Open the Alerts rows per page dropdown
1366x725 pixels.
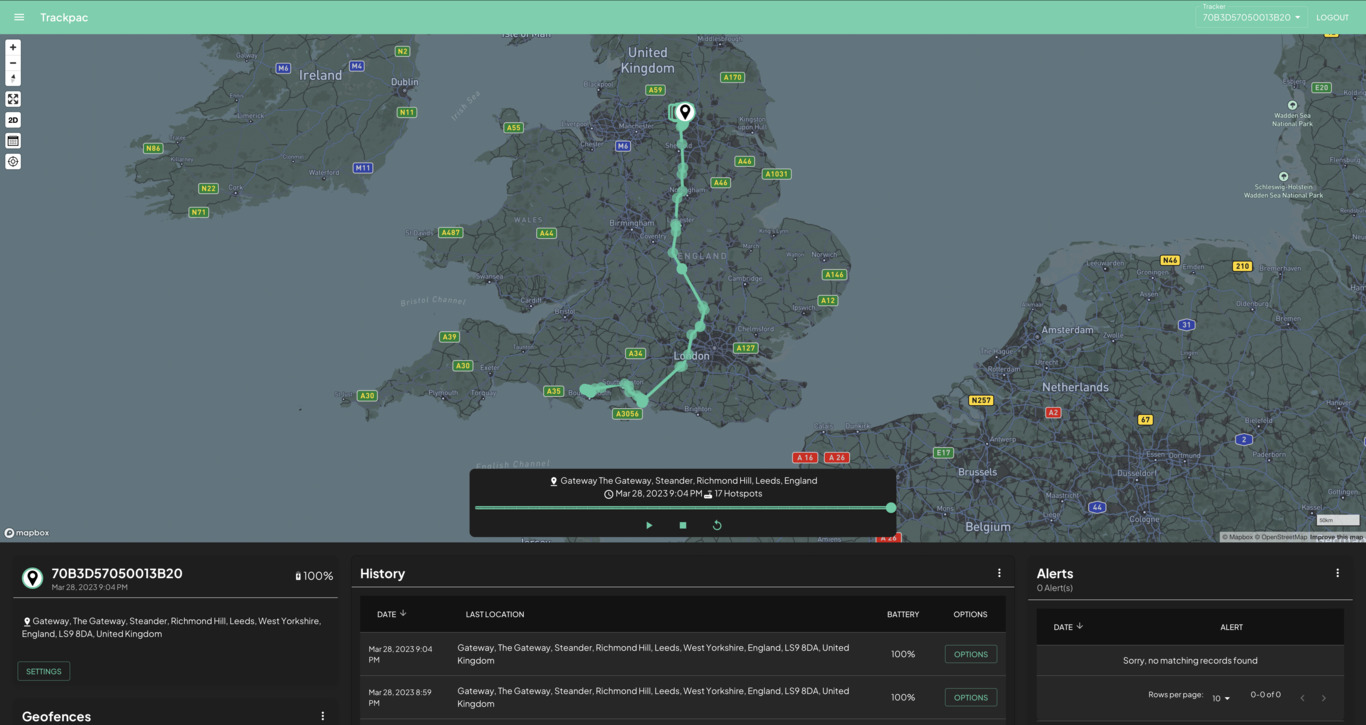point(1221,698)
